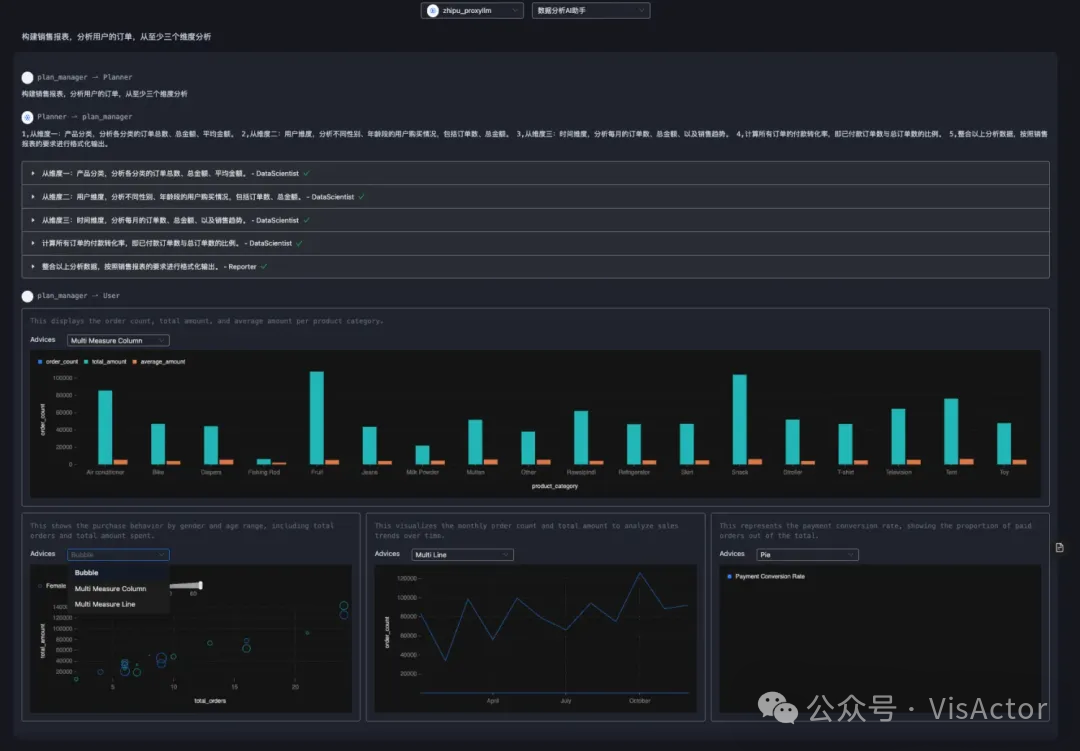Toggle order_count series in the bar chart legend

(58, 361)
